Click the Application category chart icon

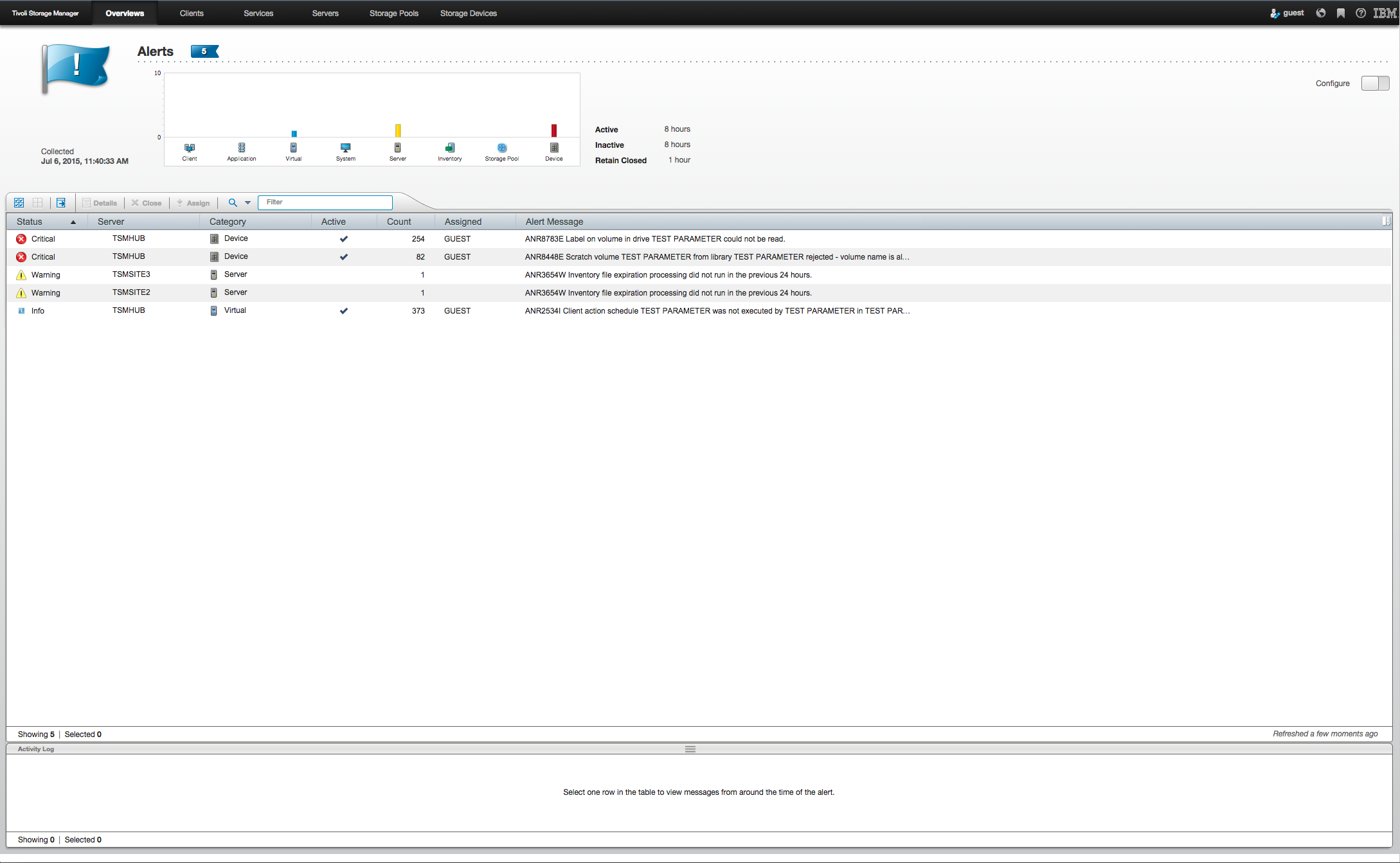pyautogui.click(x=242, y=148)
